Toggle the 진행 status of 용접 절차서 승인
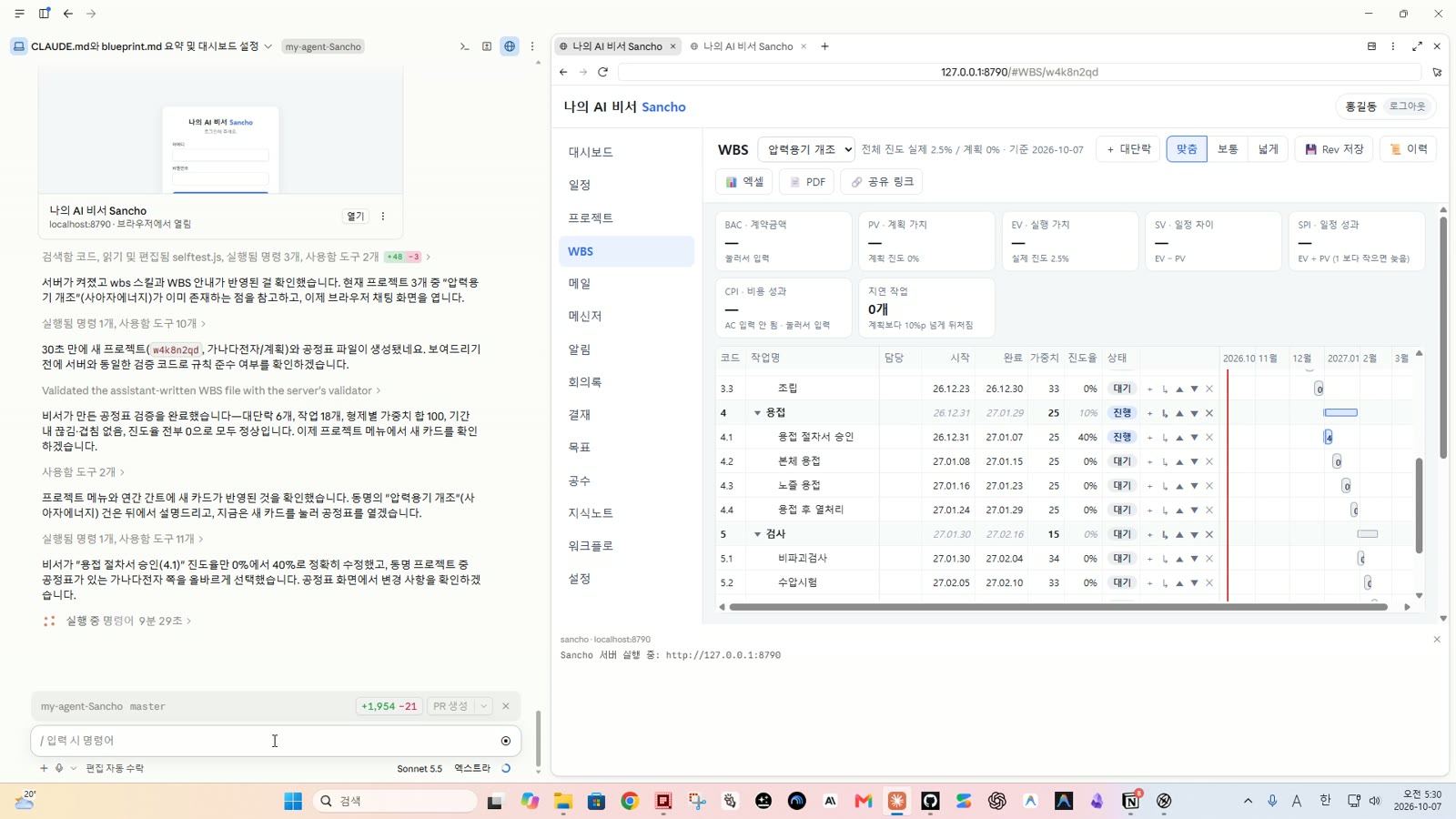1456x819 pixels. coord(1122,438)
